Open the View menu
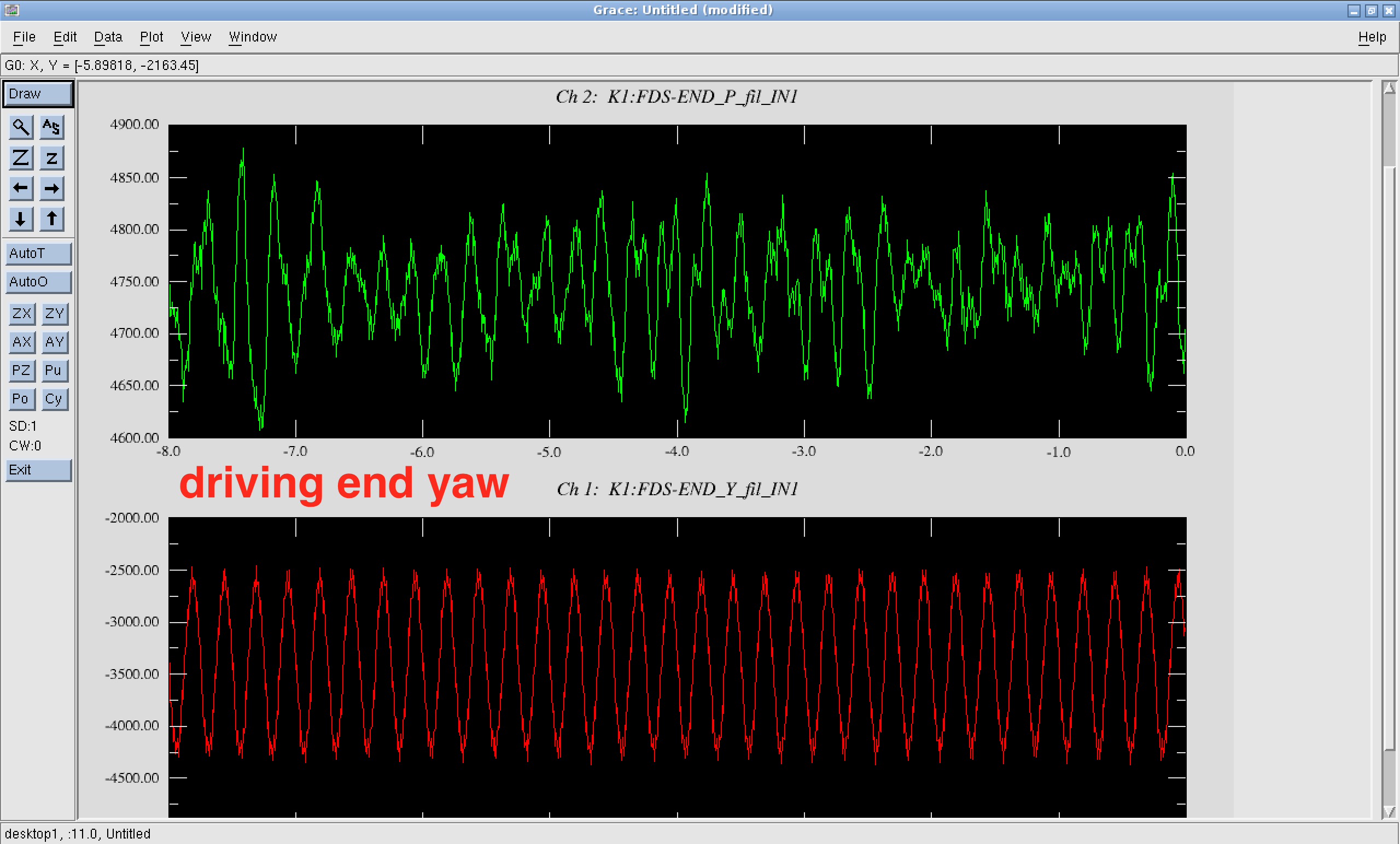The image size is (1400, 844). point(196,37)
